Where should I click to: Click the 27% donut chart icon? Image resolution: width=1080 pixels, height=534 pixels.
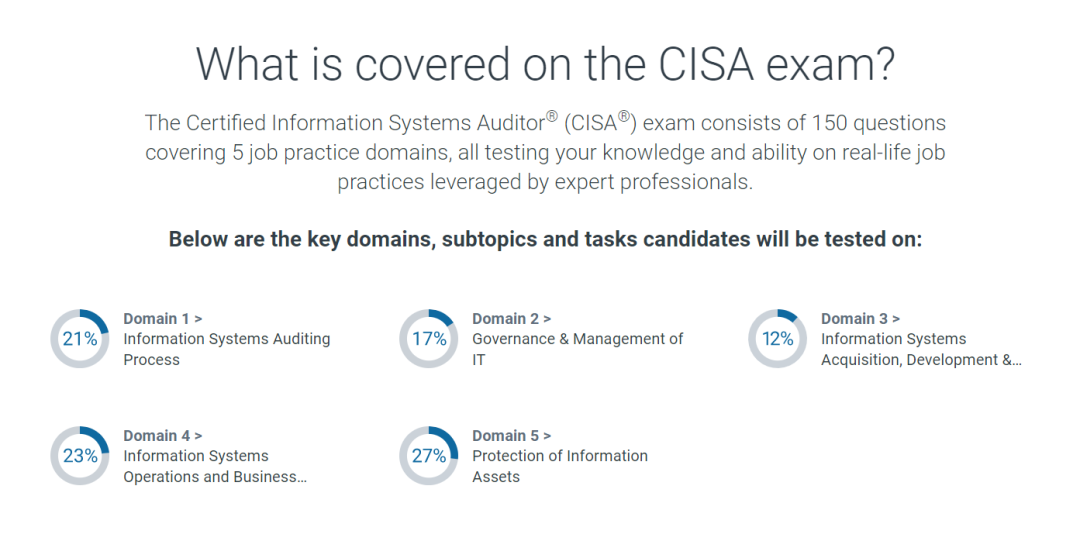(428, 455)
